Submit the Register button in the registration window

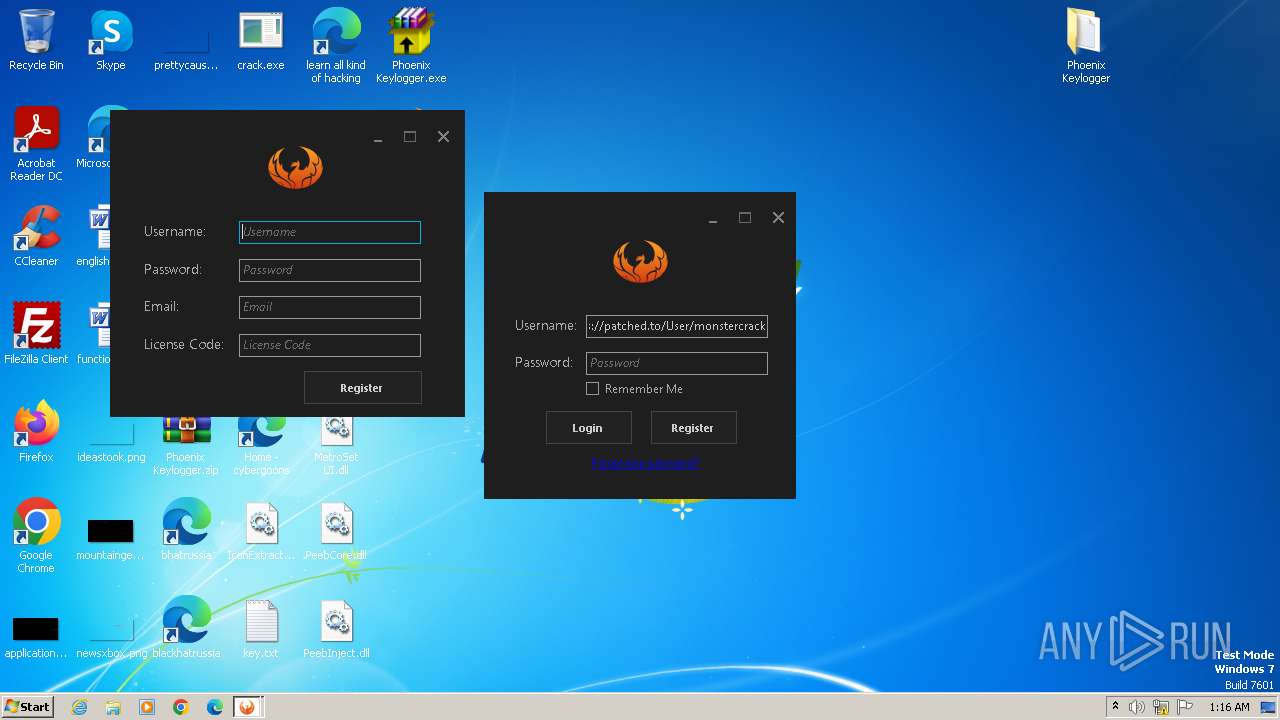point(362,388)
